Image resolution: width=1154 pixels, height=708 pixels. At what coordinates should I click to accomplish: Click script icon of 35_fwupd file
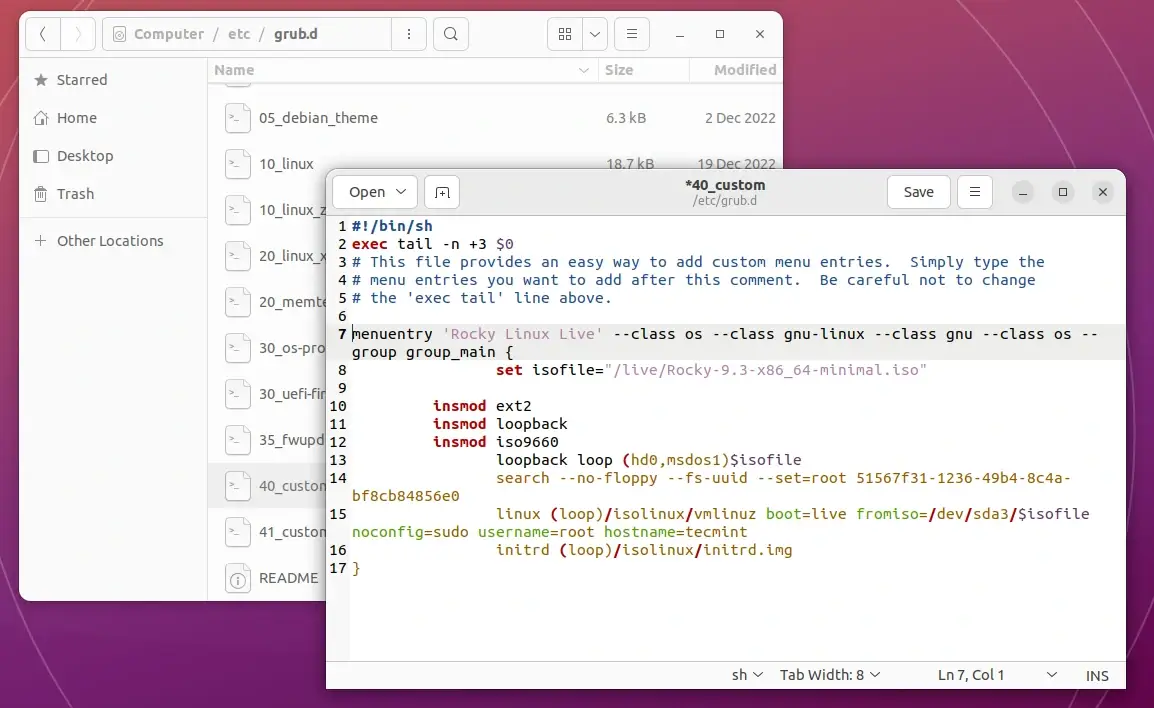238,439
